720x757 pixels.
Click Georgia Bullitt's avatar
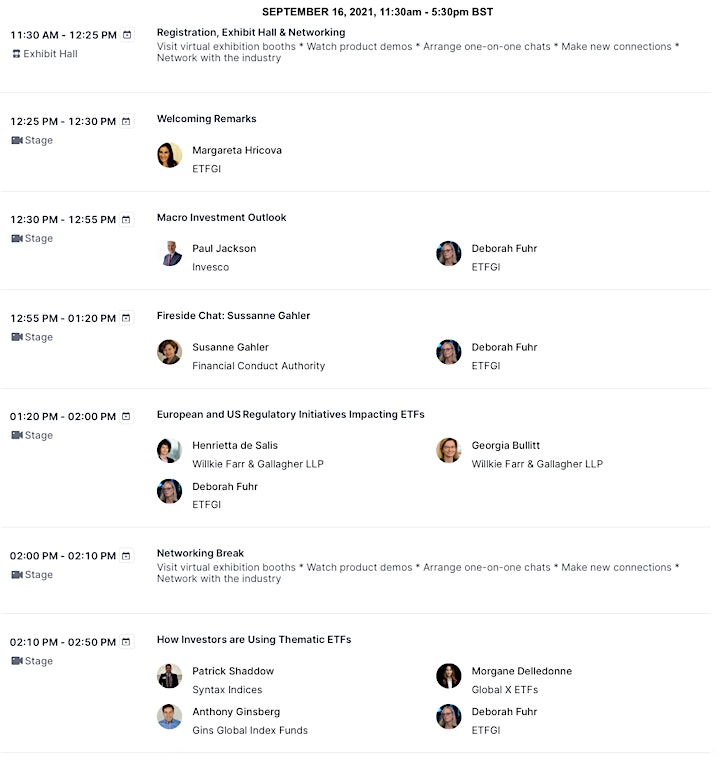click(x=449, y=450)
